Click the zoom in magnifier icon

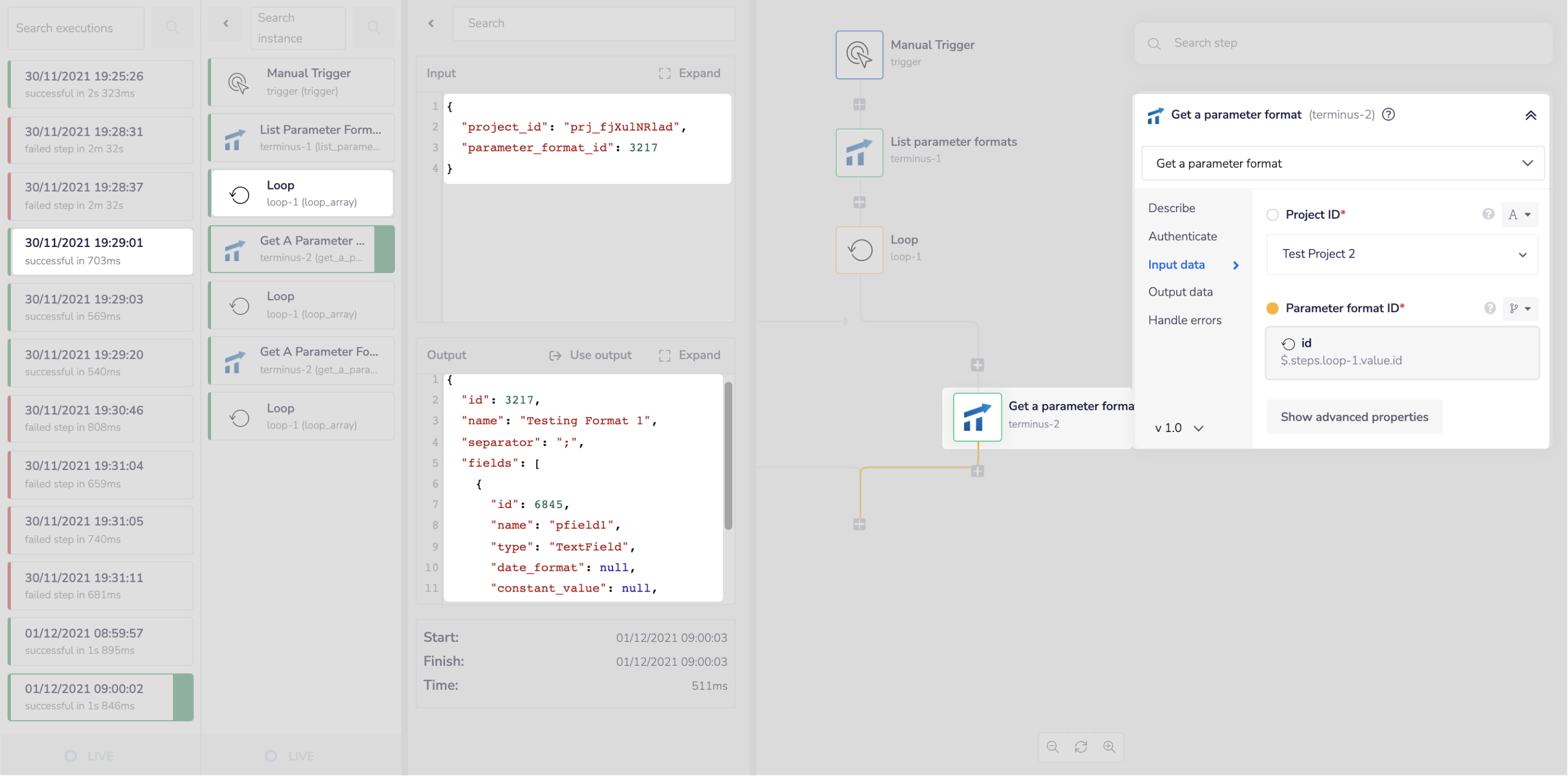tap(1109, 747)
